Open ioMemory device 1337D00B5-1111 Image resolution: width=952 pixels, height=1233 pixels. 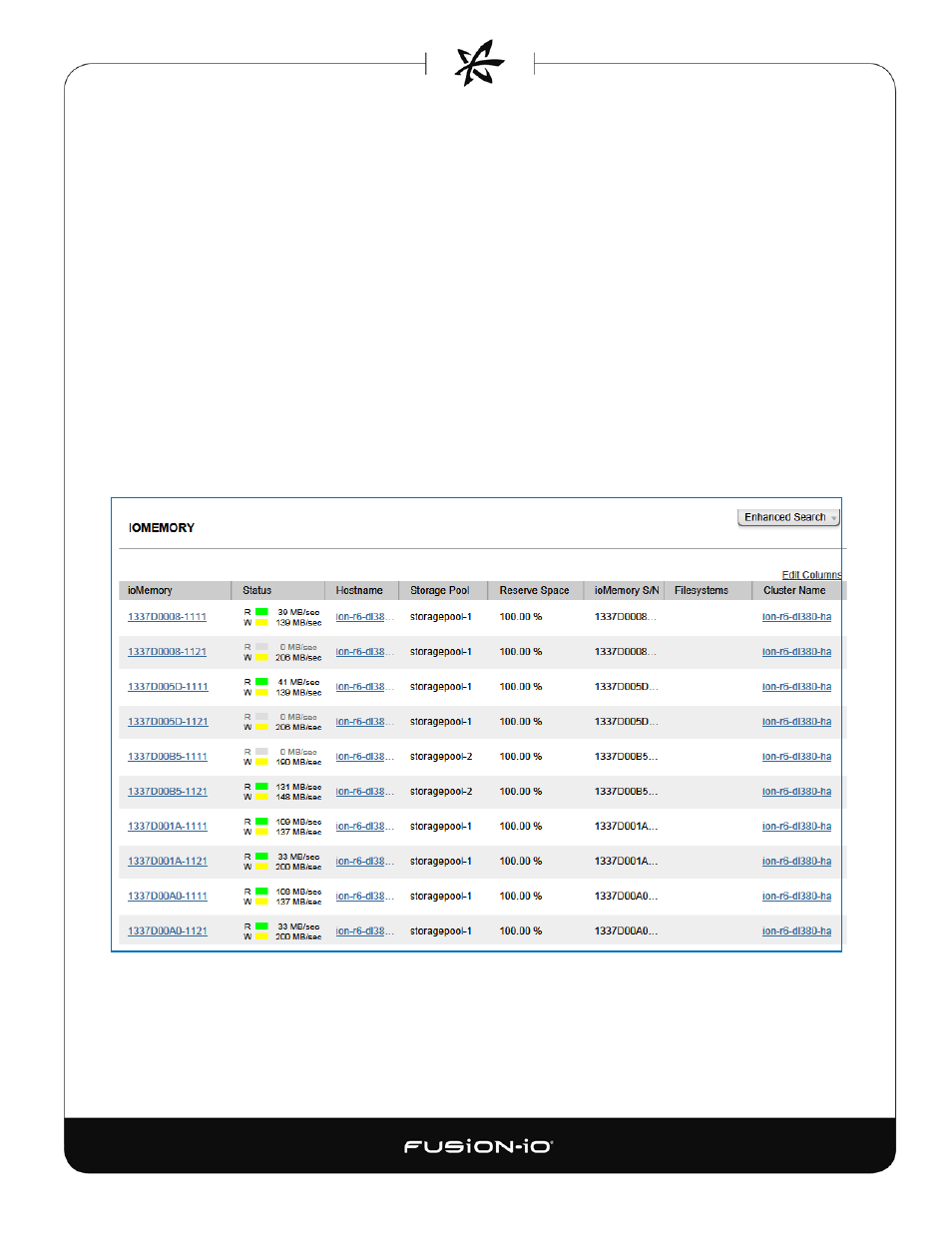(168, 757)
